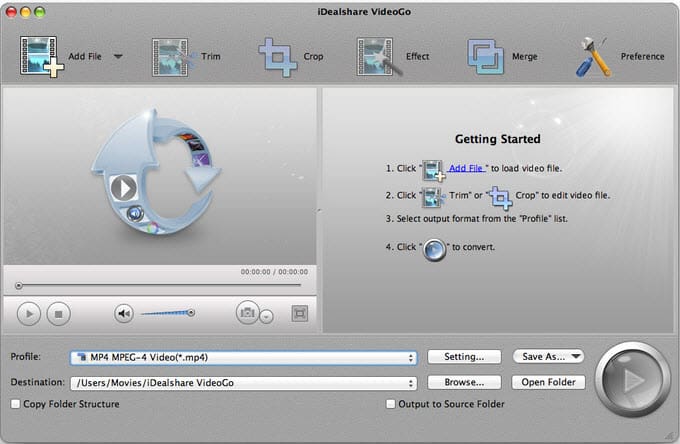Click the playback seek bar
The image size is (680, 444).
[158, 285]
